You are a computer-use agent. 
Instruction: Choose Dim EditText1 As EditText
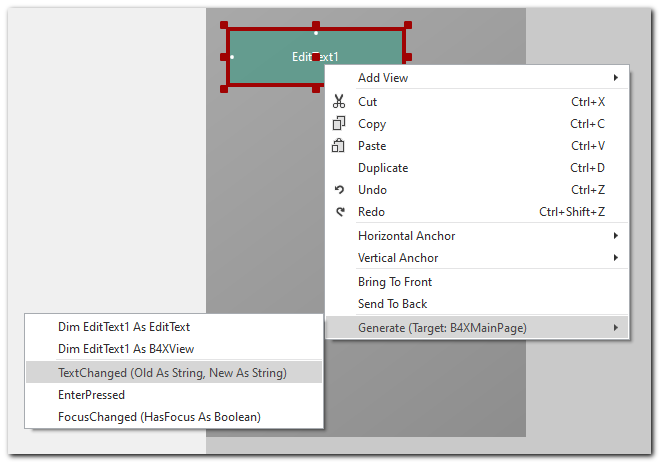coord(124,327)
